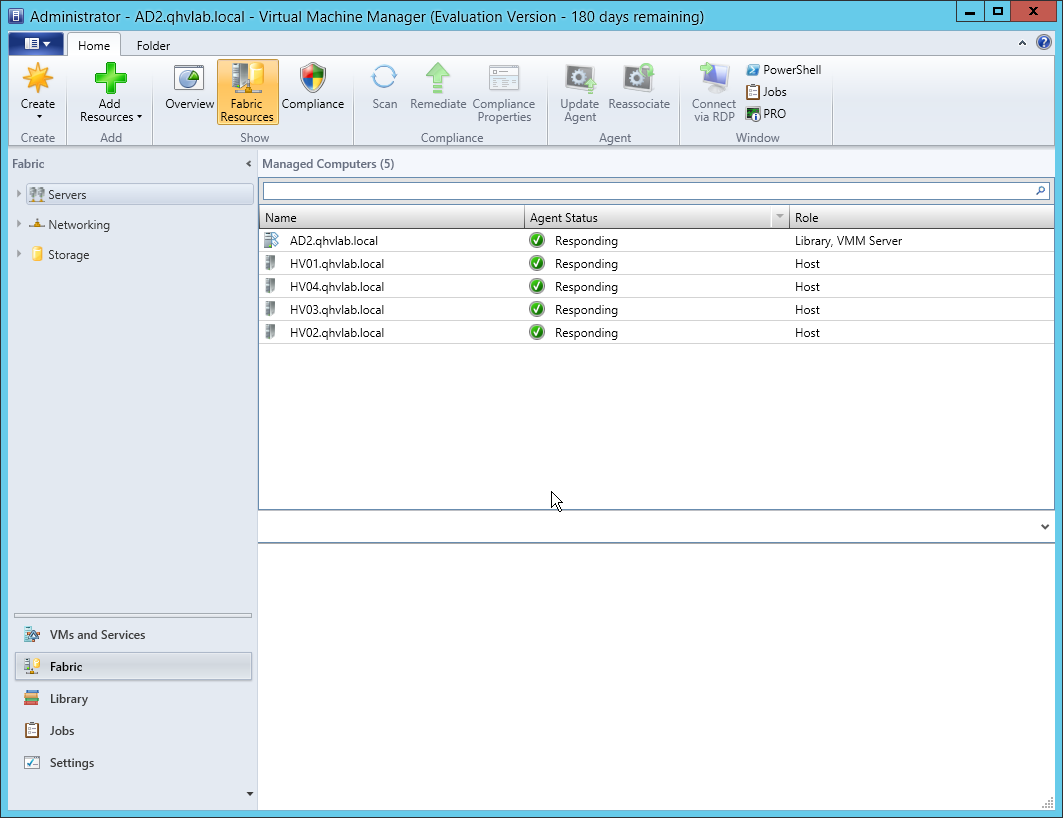The width and height of the screenshot is (1063, 818).
Task: Sort by the Role column header
Action: [921, 218]
